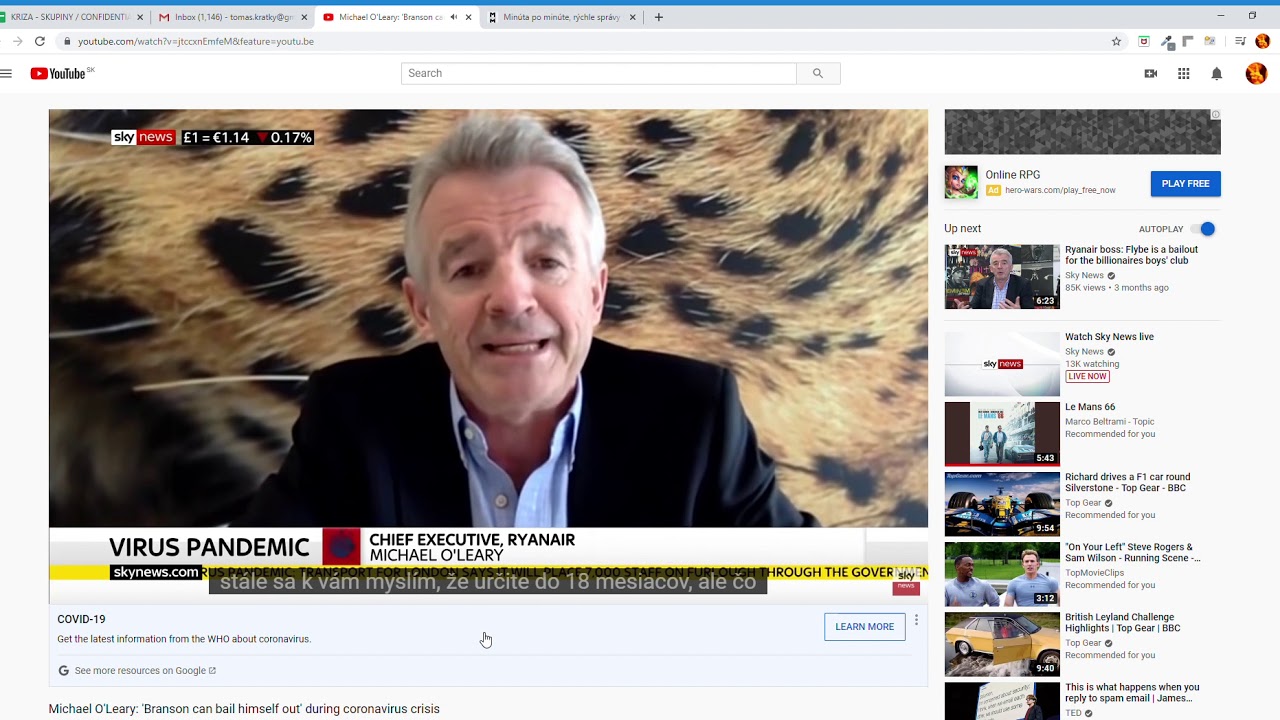Click the Le Mans 66 thumbnail
1280x720 pixels.
tap(1002, 434)
